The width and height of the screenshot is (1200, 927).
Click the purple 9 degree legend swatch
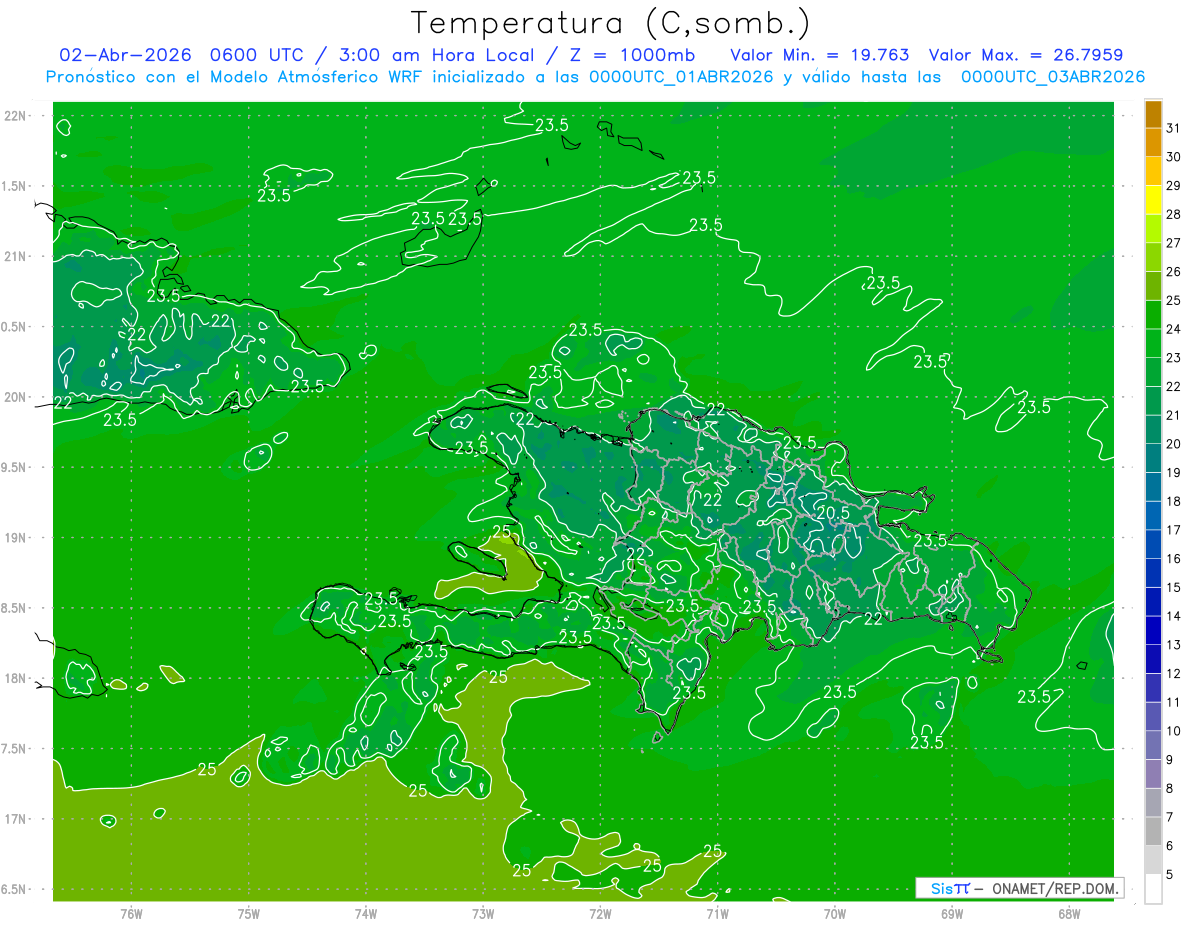pos(1153,745)
